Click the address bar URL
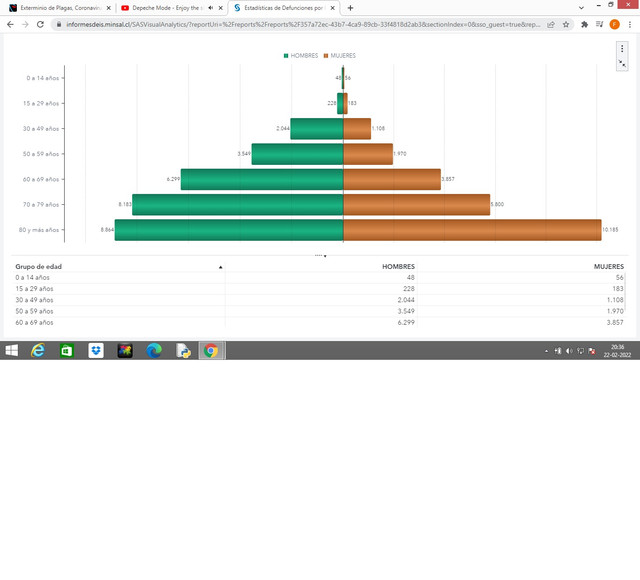Image resolution: width=640 pixels, height=580 pixels. tap(303, 24)
